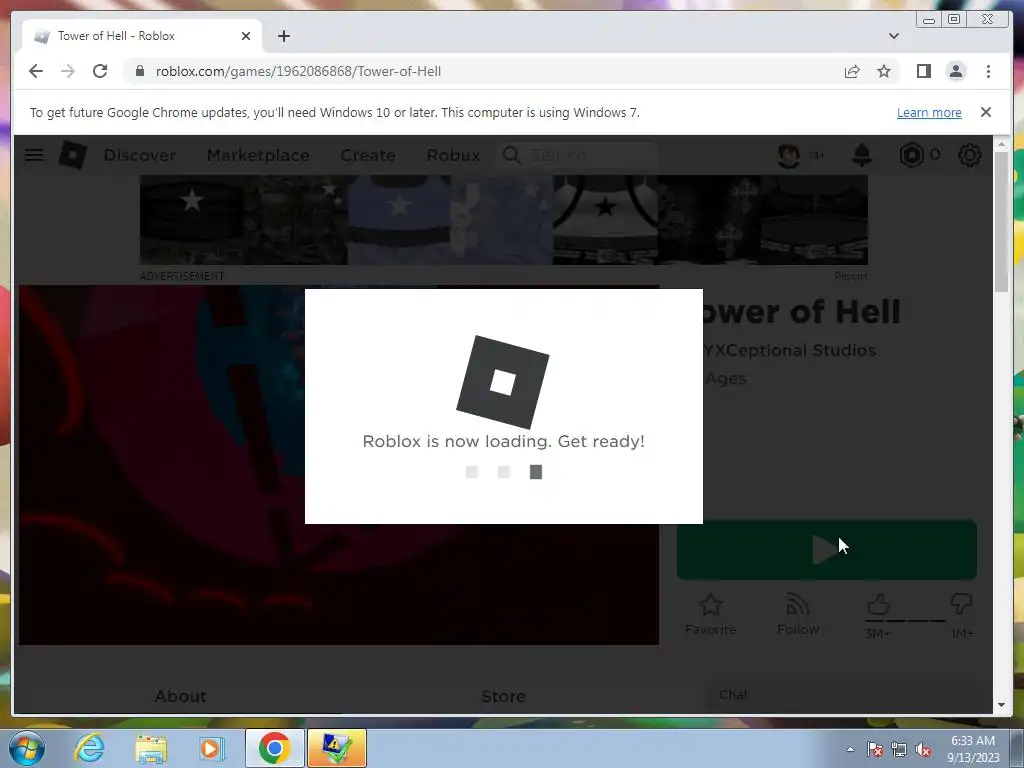Open the Chrome three-dot menu
Image resolution: width=1024 pixels, height=768 pixels.
tap(988, 71)
